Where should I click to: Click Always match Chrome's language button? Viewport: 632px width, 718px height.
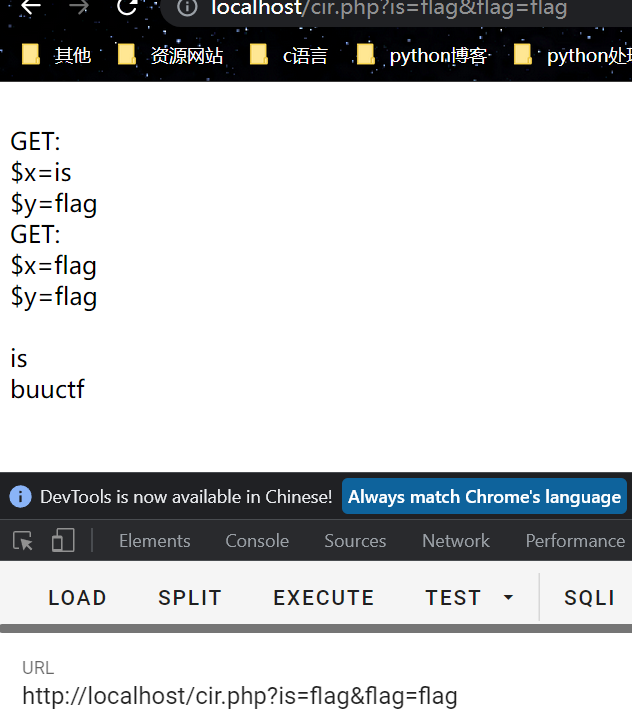(484, 496)
